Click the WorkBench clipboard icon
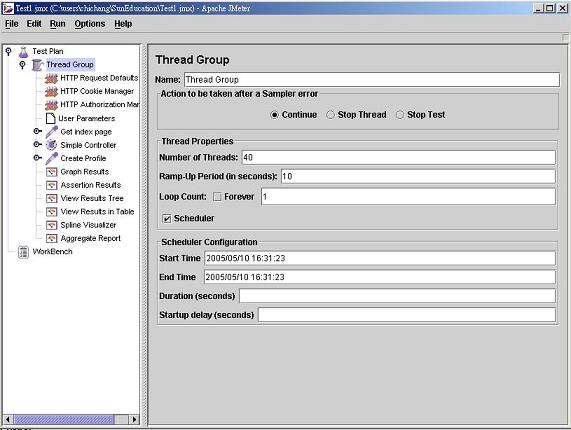The height and width of the screenshot is (430, 571). 24,252
